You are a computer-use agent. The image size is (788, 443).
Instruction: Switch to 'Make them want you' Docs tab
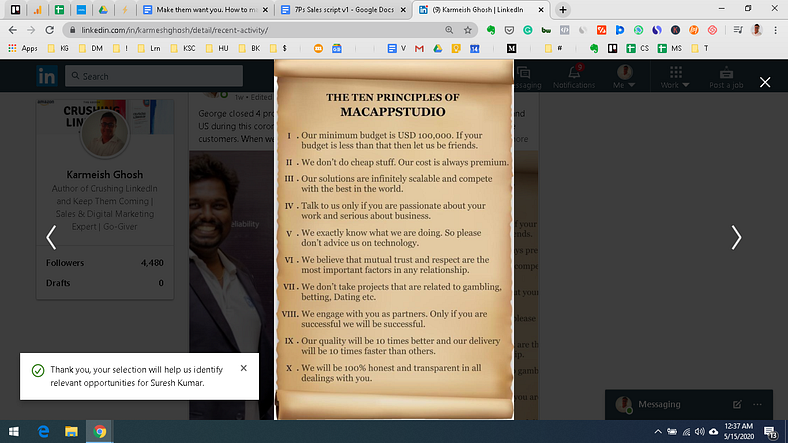coord(205,10)
